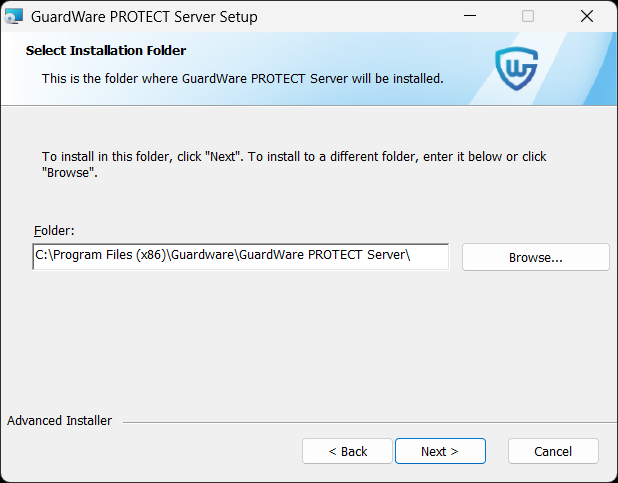The width and height of the screenshot is (618, 483).
Task: Go back with the "< Back" button
Action: coord(348,451)
